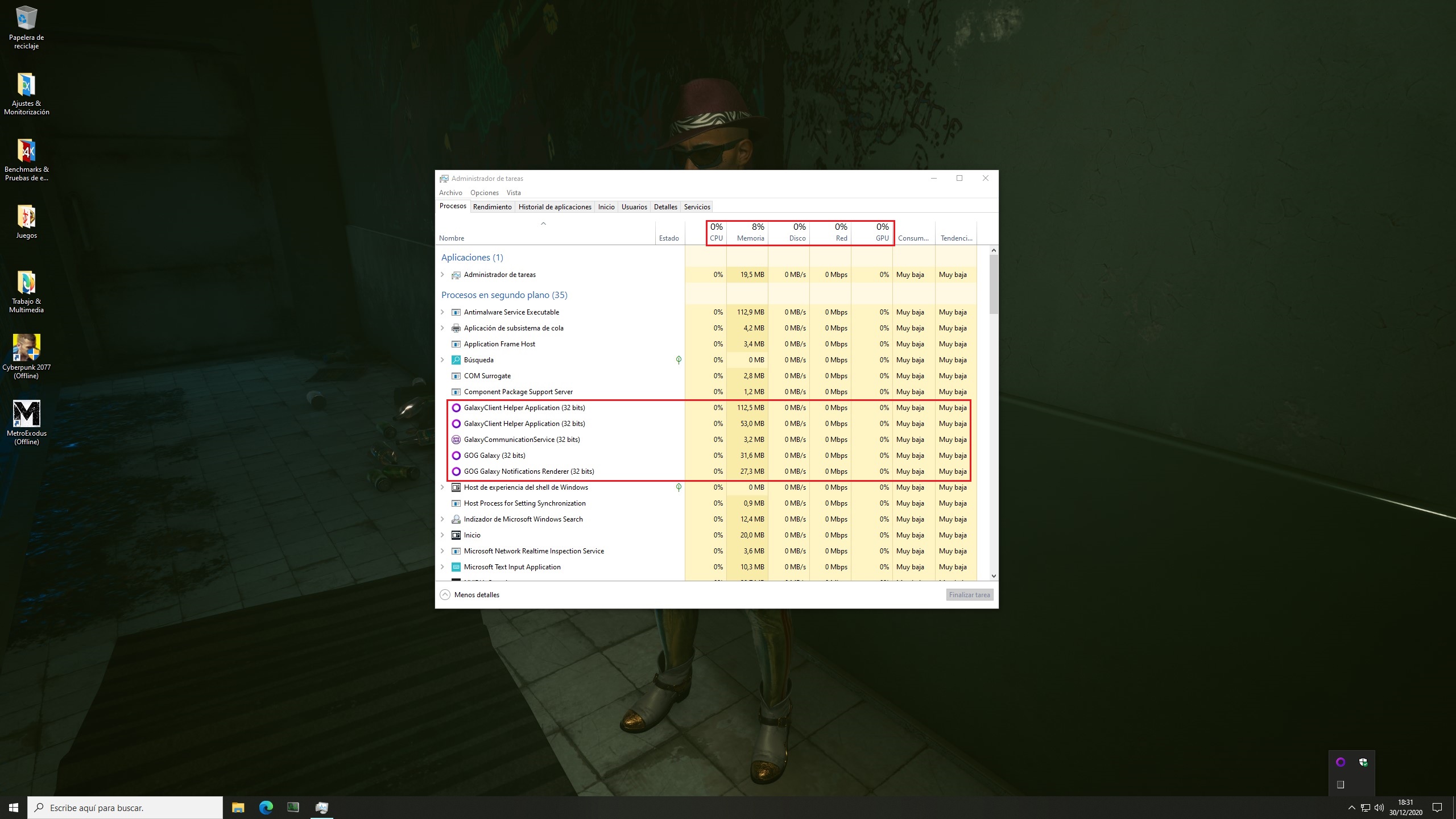The height and width of the screenshot is (819, 1456).
Task: Expand the Indizador de Microsoft Windows Search row
Action: (x=442, y=519)
